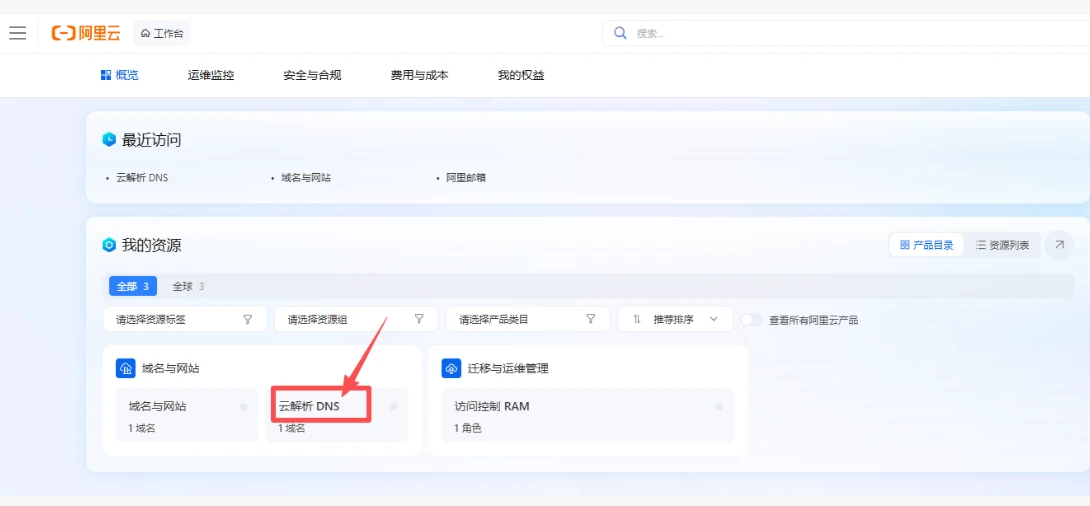
Task: Open 请选择资源组 filter dropdown
Action: [357, 320]
